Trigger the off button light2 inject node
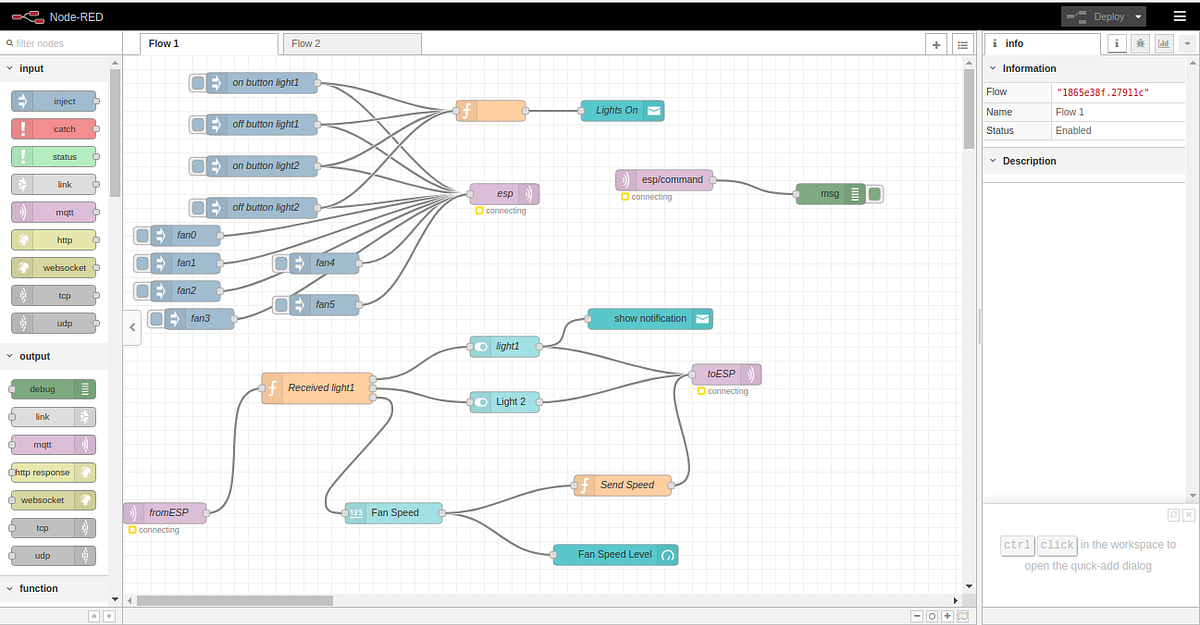Screen dimensions: 1200x625 point(197,207)
